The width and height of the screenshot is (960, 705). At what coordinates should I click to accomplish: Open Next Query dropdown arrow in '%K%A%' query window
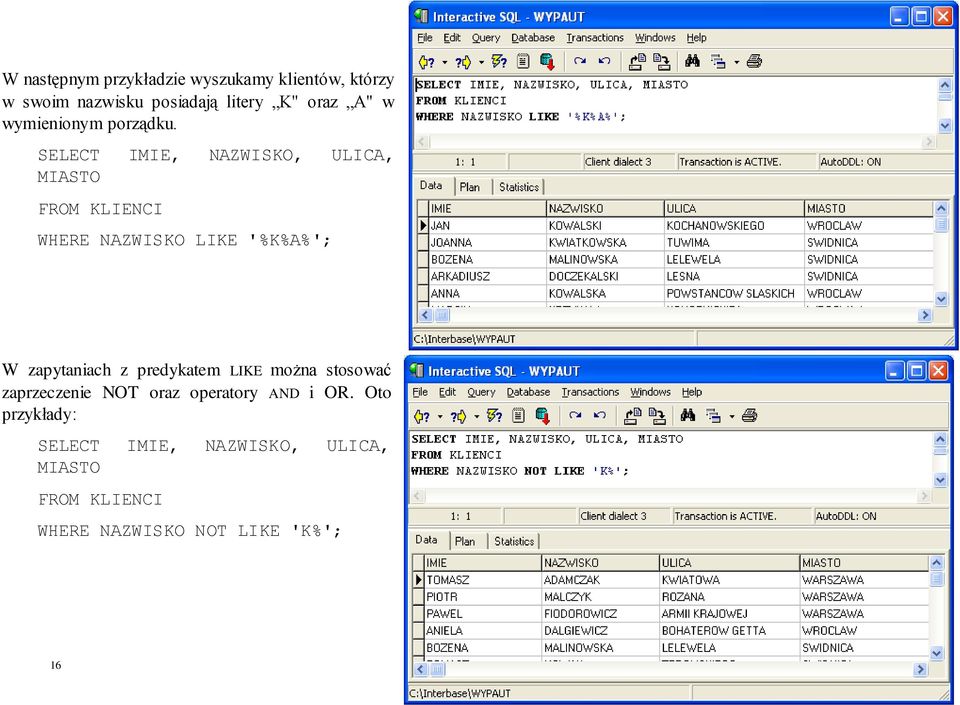pyautogui.click(x=481, y=62)
